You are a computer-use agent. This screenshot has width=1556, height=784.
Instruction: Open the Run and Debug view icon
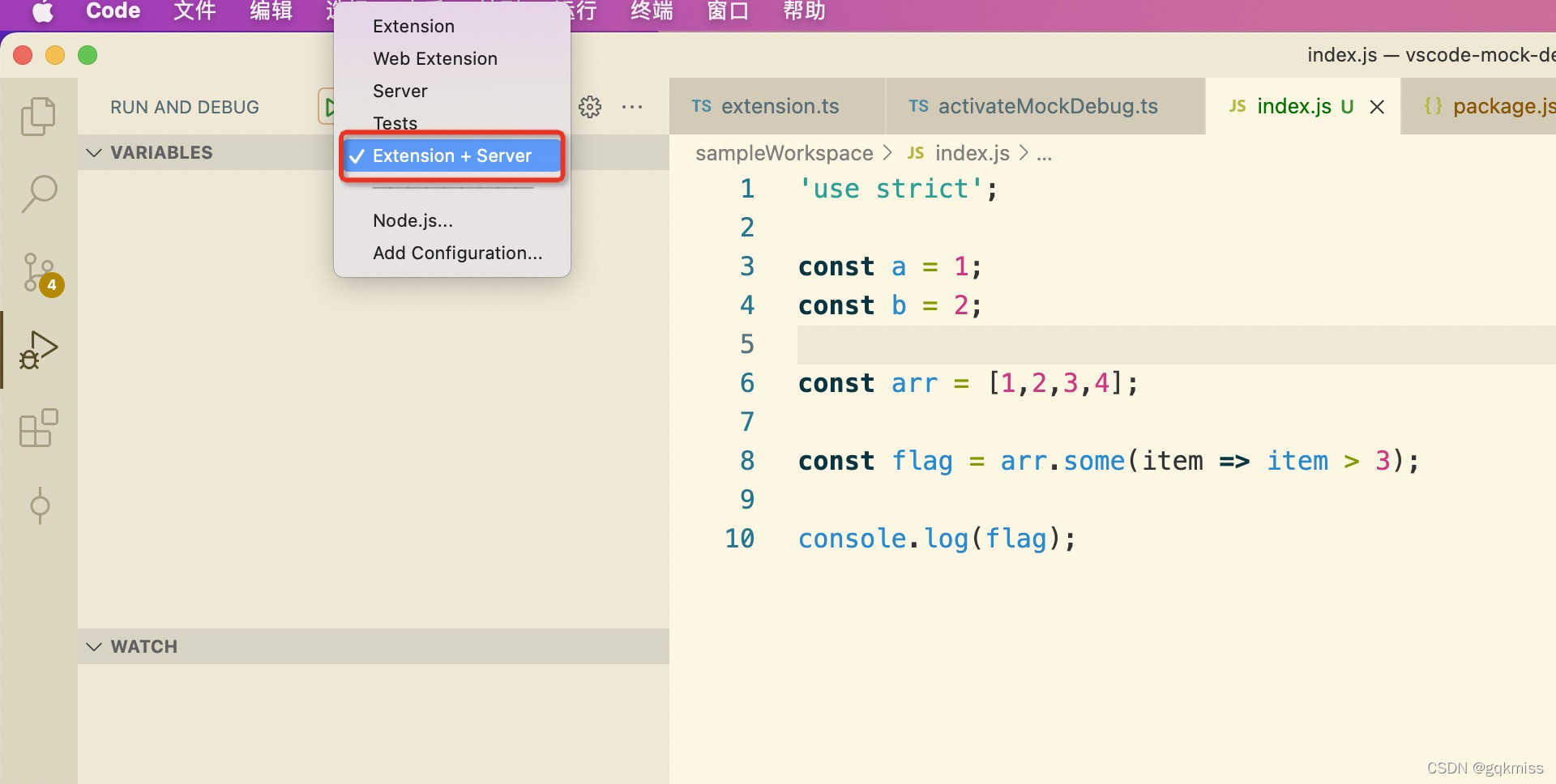click(38, 350)
